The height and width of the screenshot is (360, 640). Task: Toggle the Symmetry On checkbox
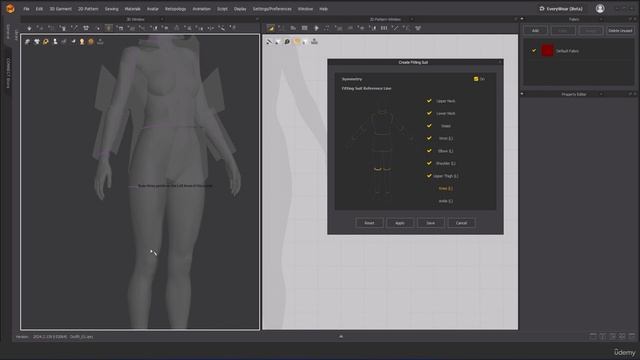476,79
